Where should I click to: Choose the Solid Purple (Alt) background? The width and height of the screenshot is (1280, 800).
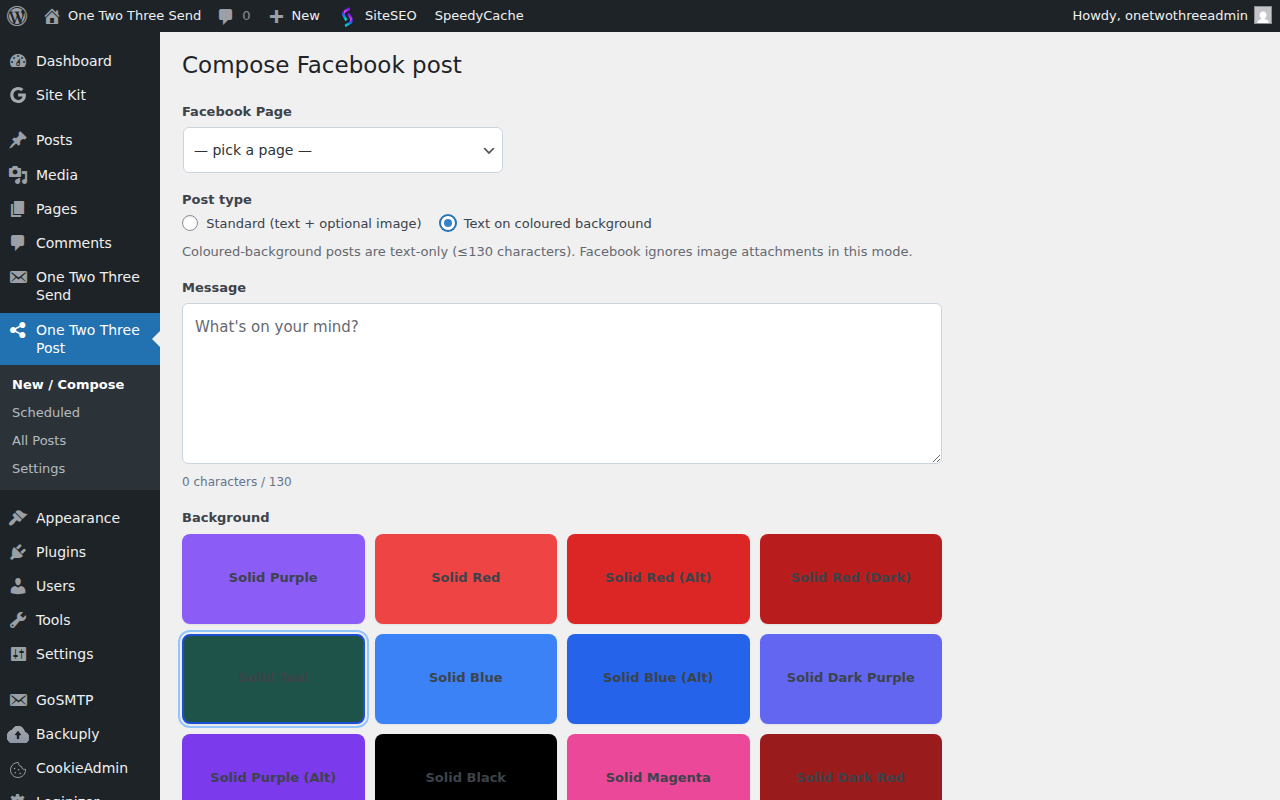click(273, 767)
